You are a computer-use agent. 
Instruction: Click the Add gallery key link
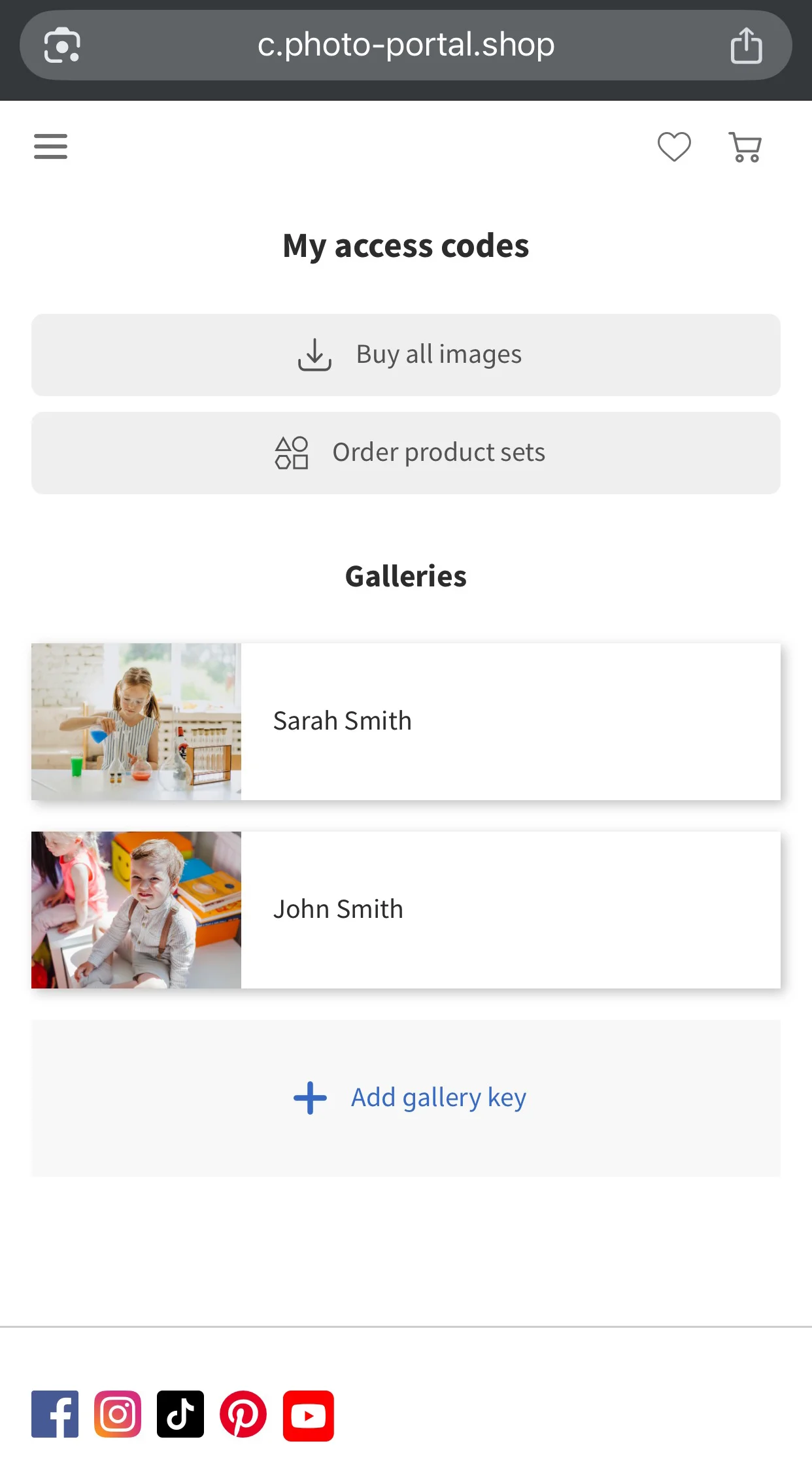click(x=439, y=1097)
